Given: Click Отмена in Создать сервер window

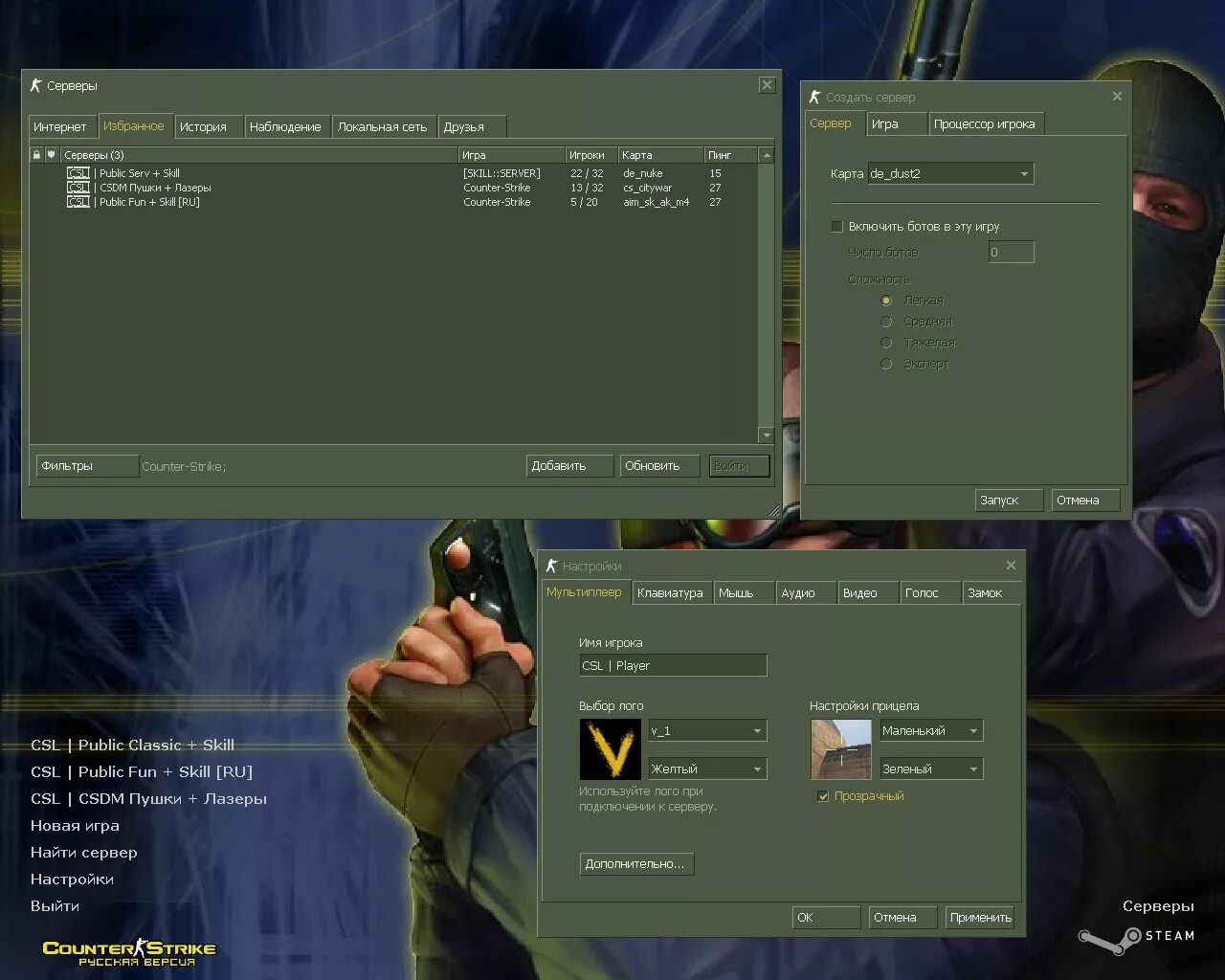Looking at the screenshot, I should (1086, 501).
